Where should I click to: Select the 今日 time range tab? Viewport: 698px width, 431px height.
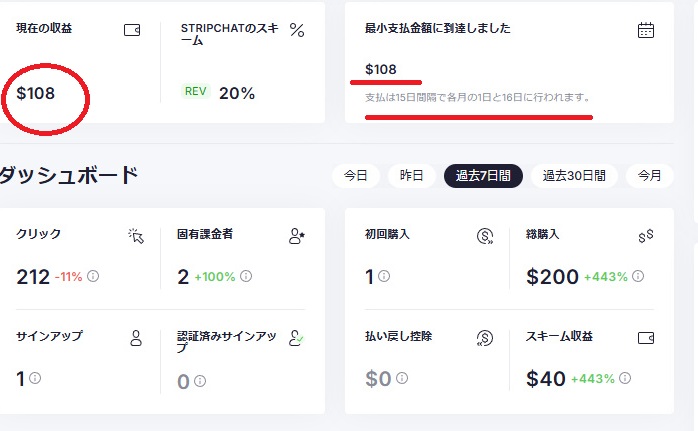coord(356,175)
